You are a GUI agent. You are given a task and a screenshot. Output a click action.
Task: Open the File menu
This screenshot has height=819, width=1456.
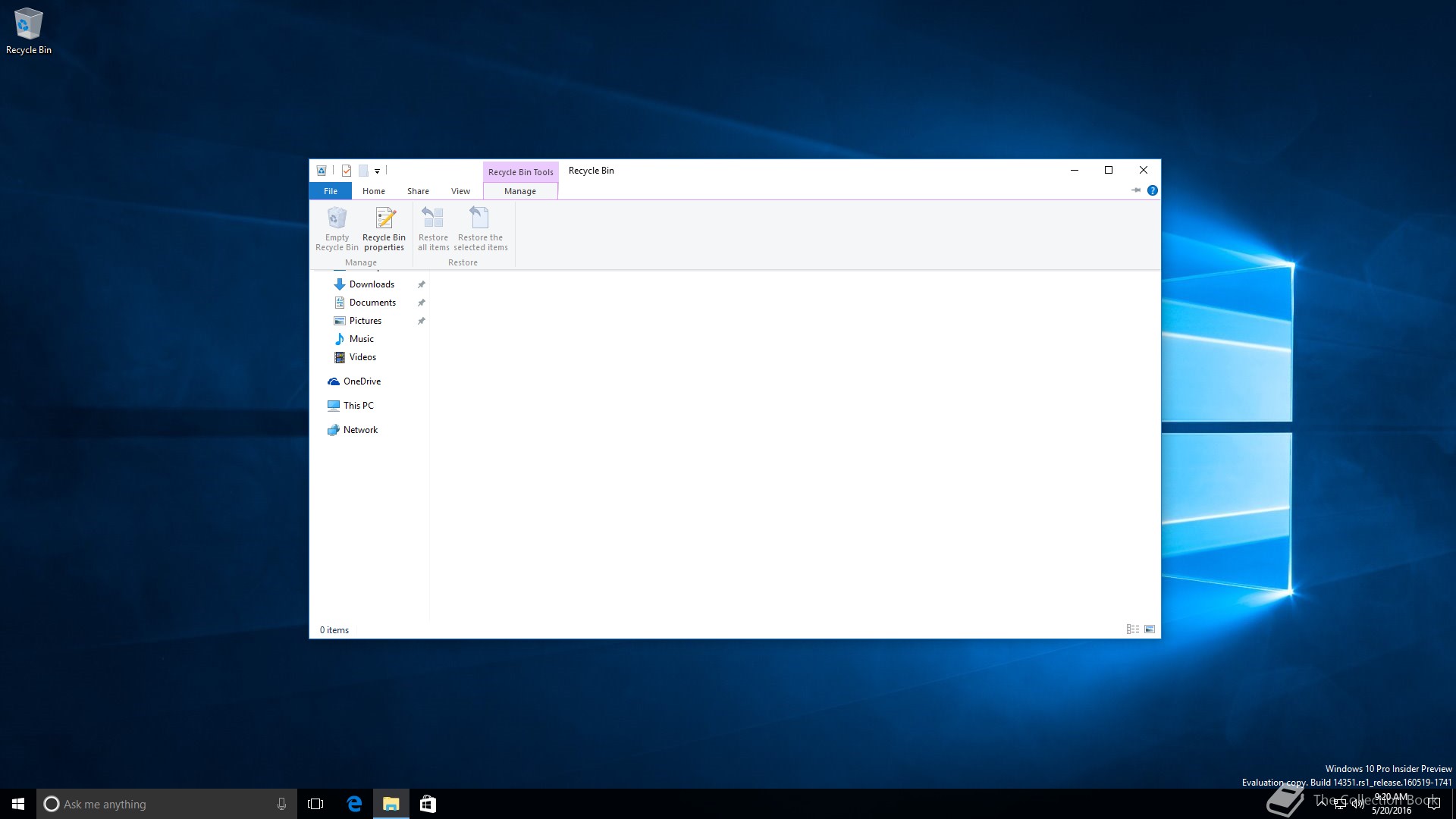point(331,191)
